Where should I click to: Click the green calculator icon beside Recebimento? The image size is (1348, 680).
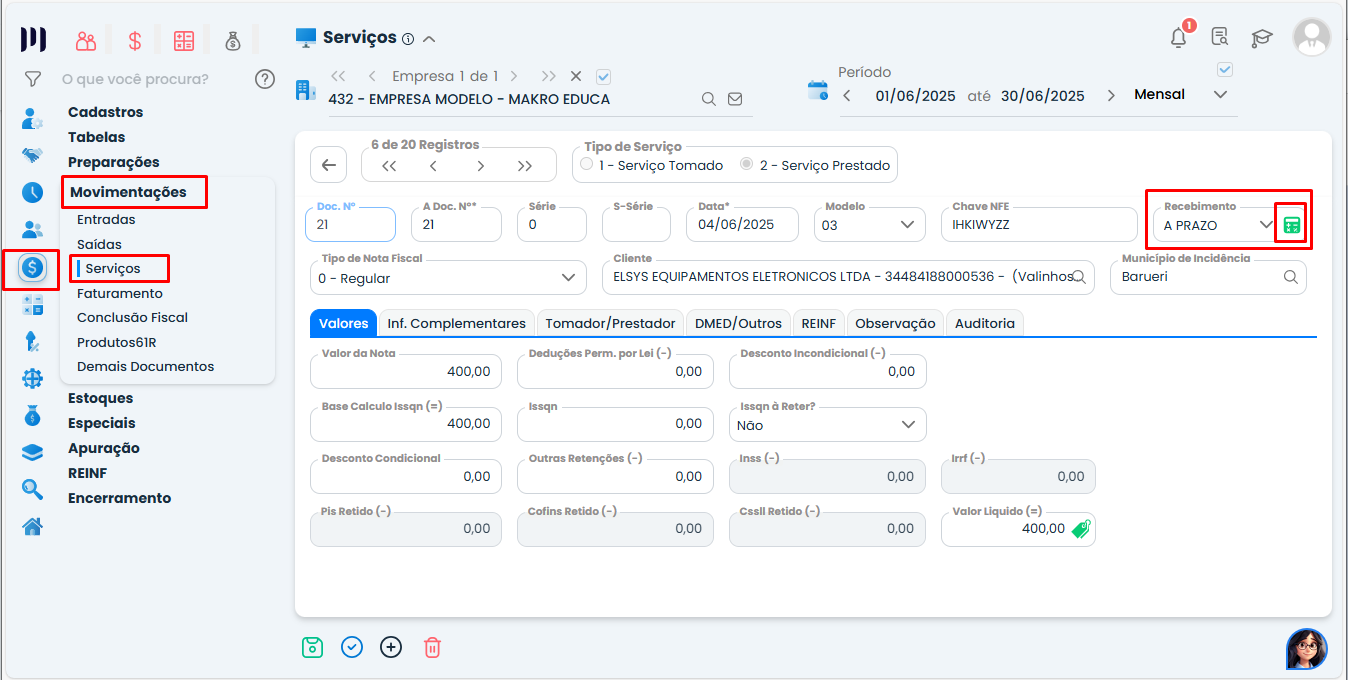tap(1292, 225)
